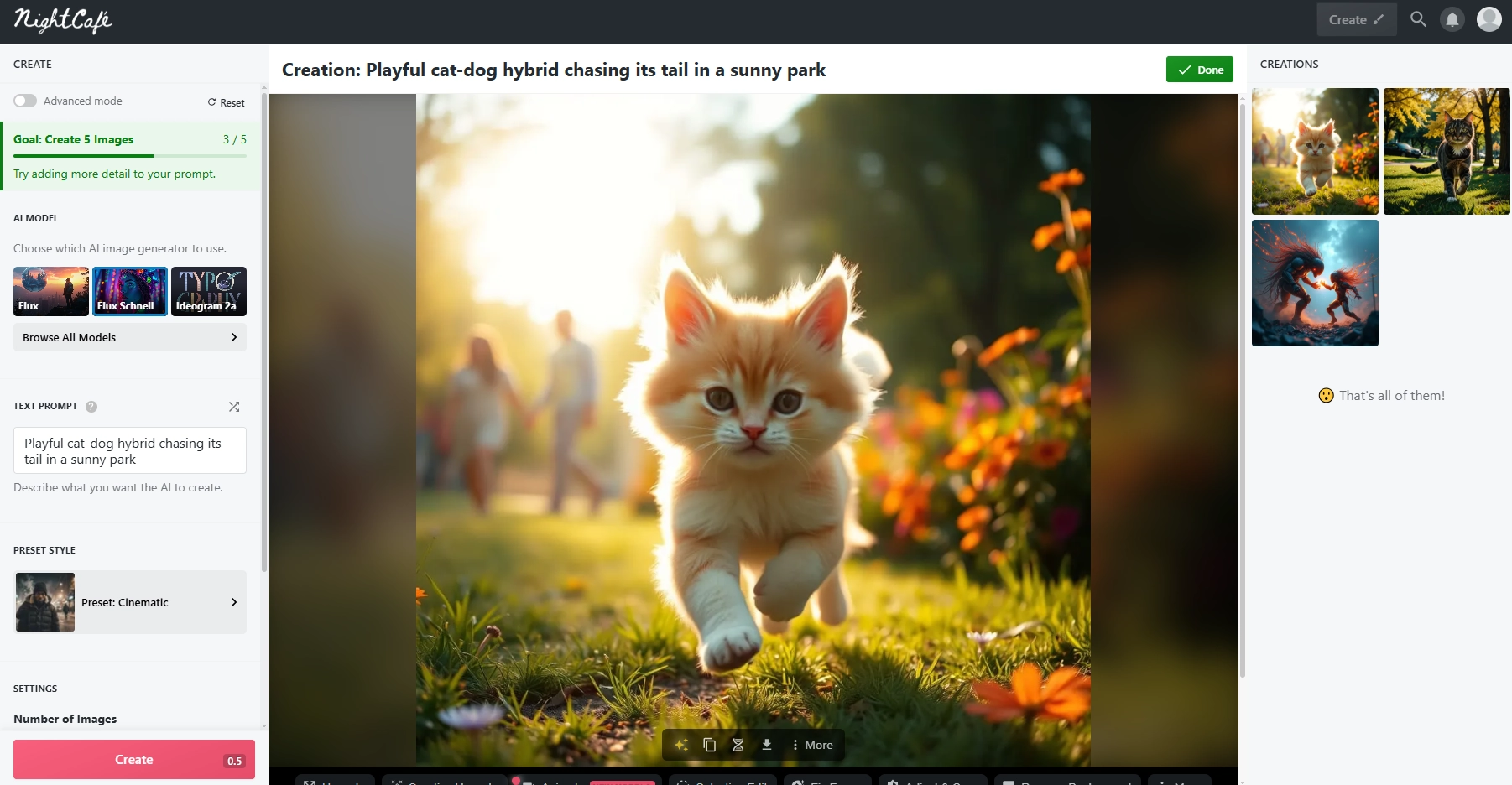Screen dimensions: 1512x785
Task: Click the duplicate copy icon on image toolbar
Action: point(710,745)
